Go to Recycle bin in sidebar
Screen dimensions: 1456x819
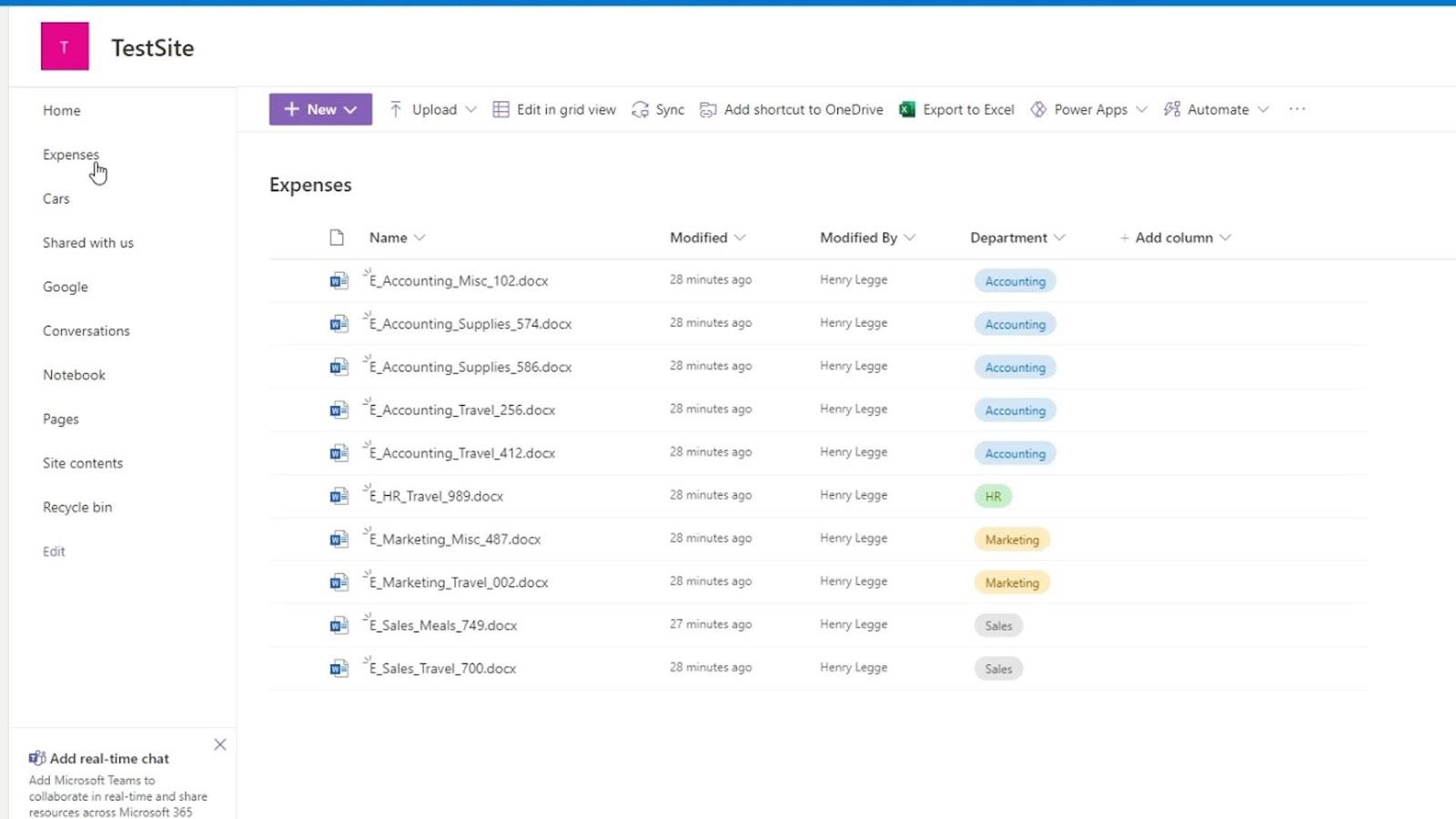pyautogui.click(x=77, y=507)
